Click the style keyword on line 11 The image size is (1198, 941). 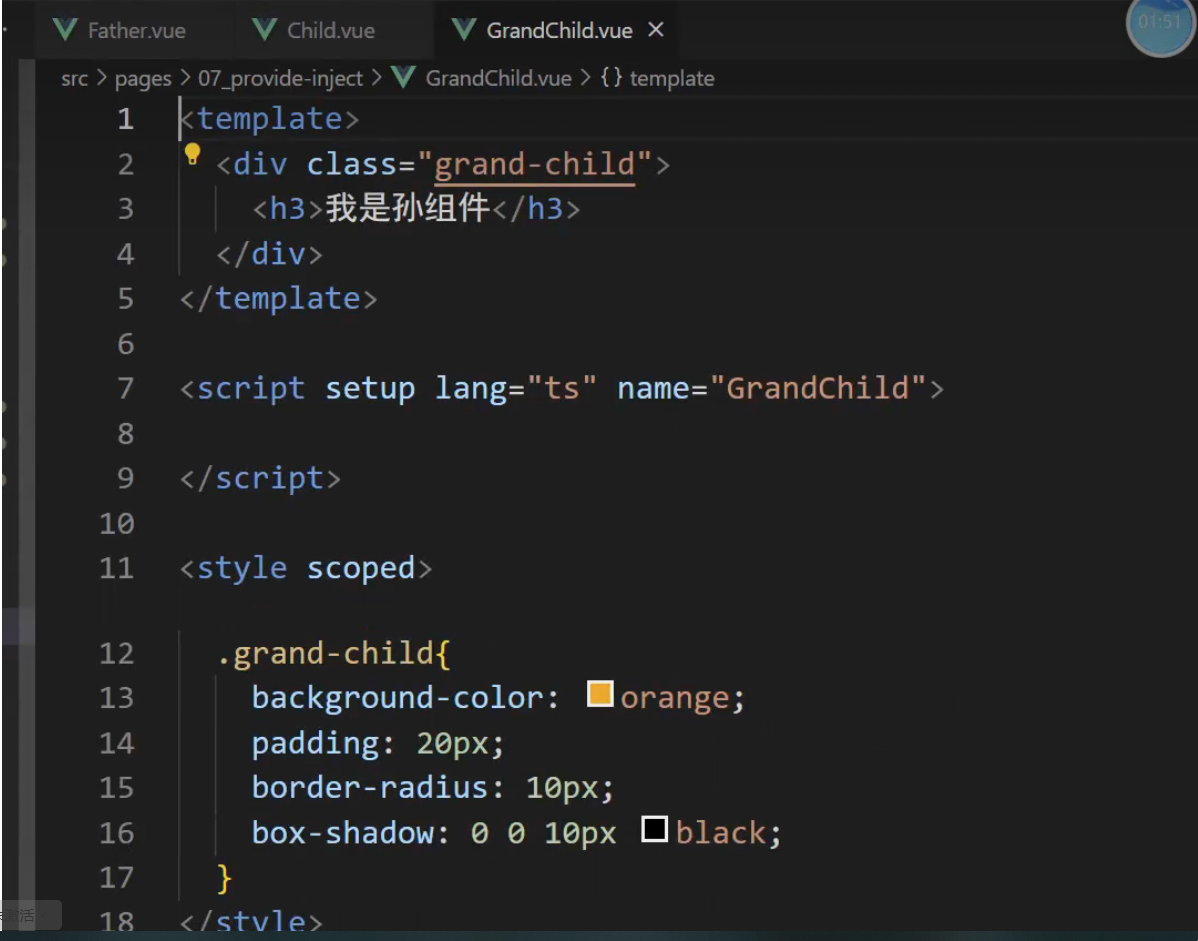tap(241, 568)
